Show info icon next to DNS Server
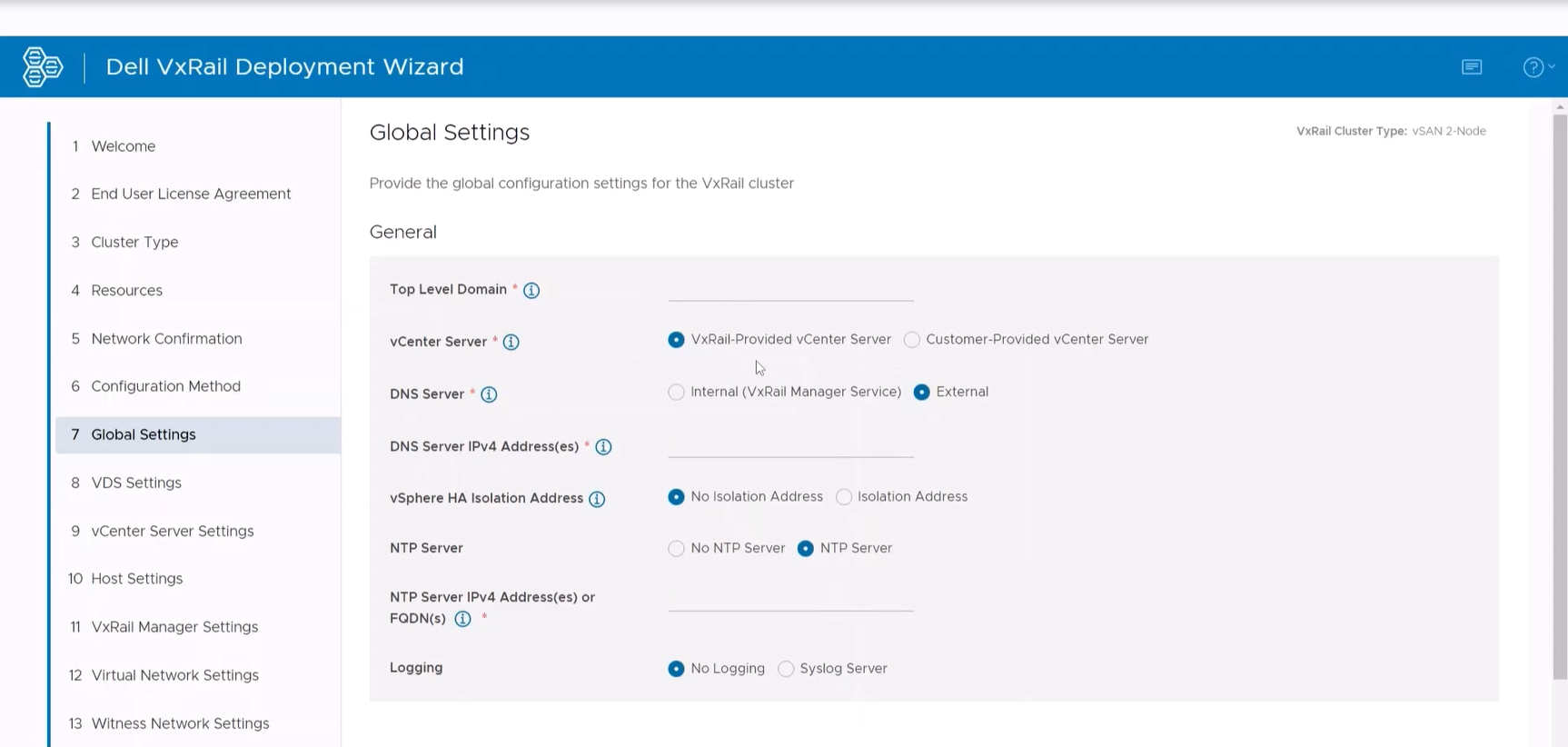This screenshot has height=747, width=1568. [489, 394]
